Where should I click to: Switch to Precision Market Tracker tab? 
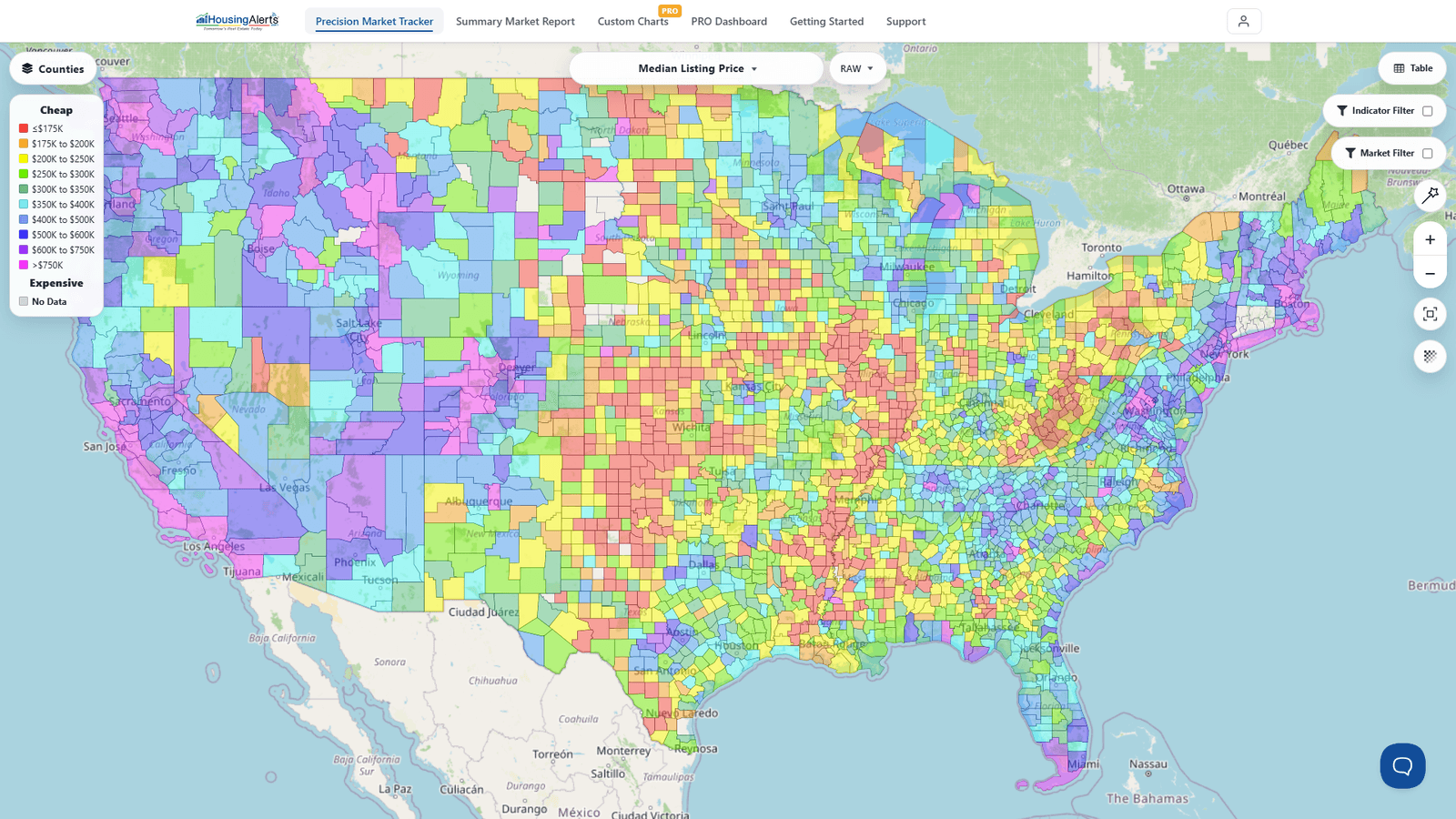click(374, 21)
